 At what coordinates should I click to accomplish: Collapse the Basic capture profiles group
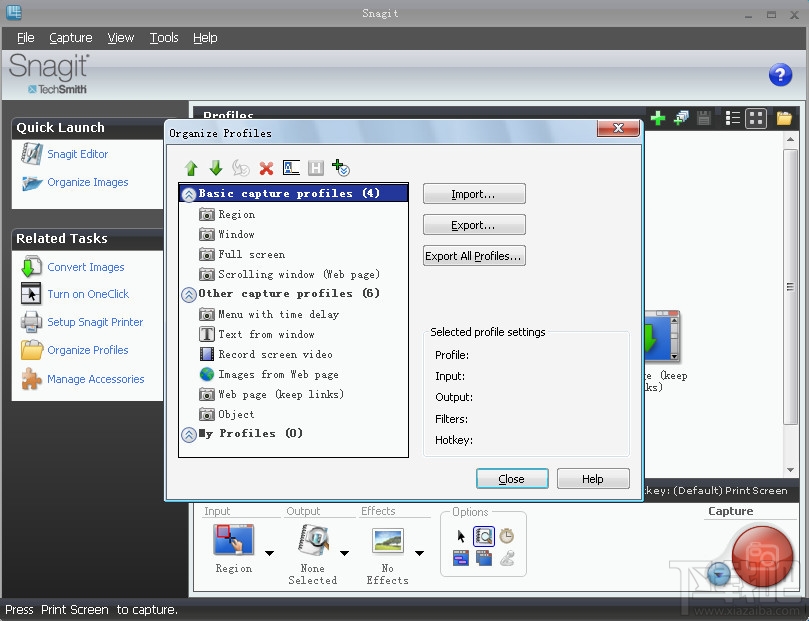click(x=189, y=193)
